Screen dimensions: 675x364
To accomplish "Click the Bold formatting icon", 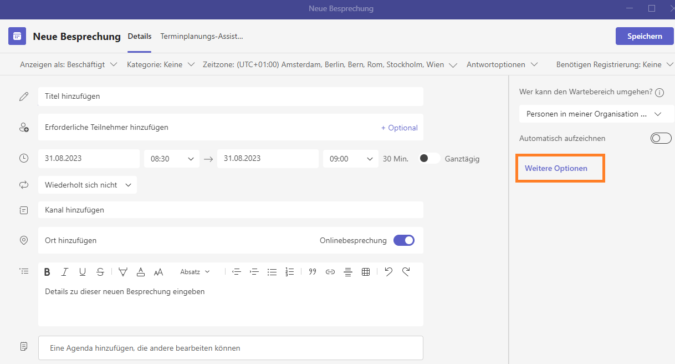I will click(x=47, y=272).
